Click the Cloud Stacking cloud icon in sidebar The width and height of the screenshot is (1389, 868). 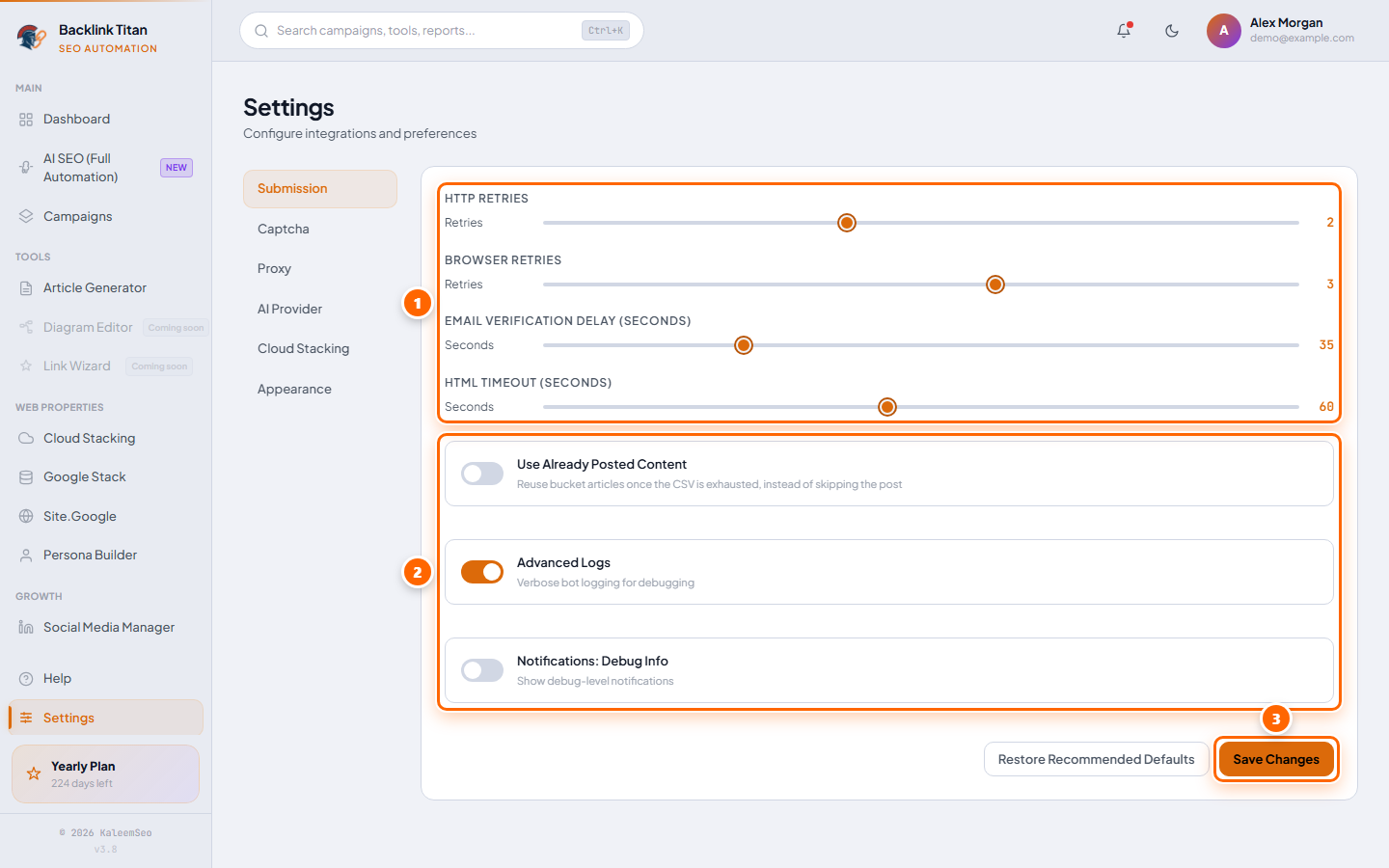coord(26,439)
